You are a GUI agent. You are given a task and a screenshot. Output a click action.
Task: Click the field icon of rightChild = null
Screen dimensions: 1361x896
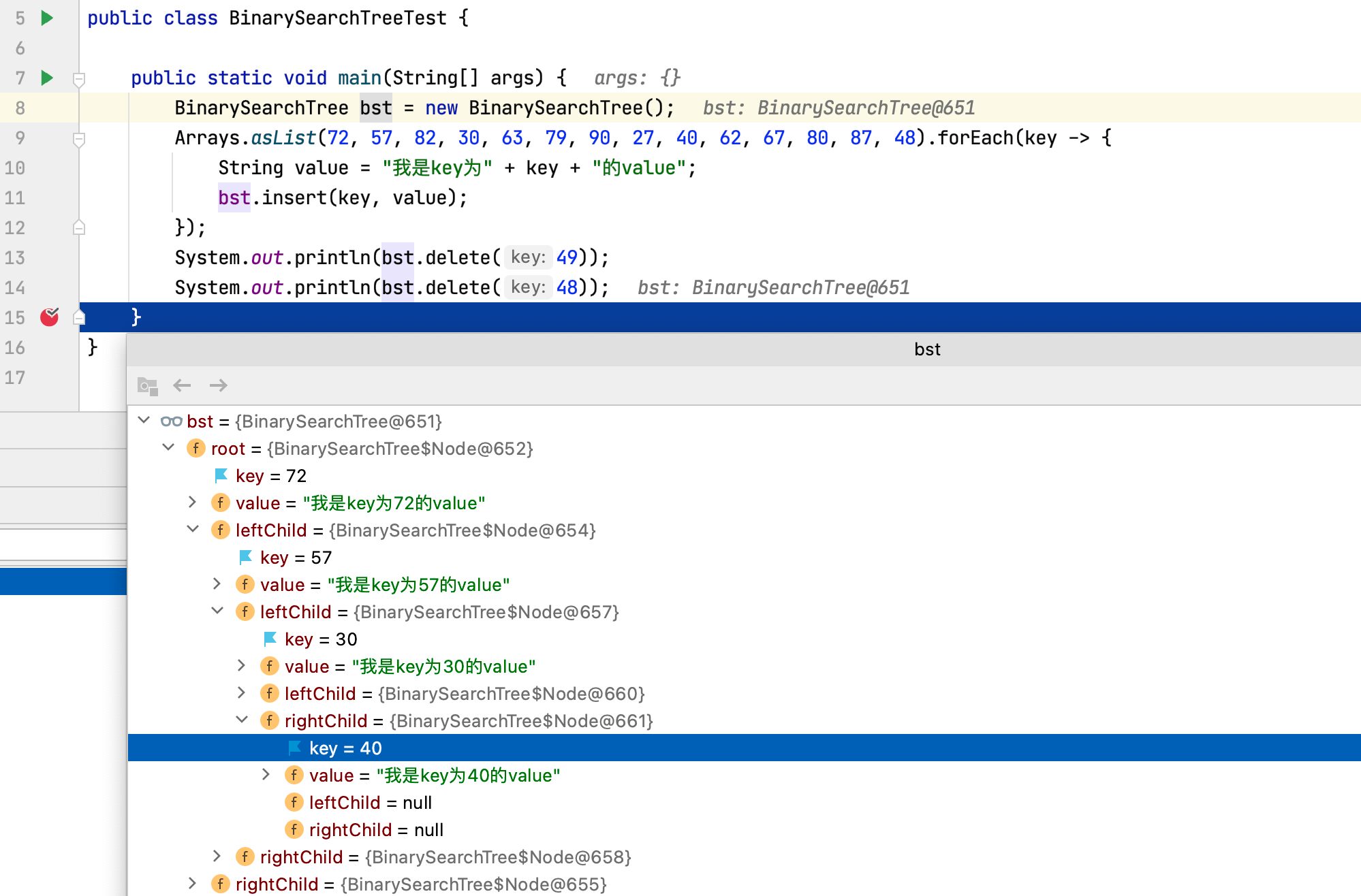[x=294, y=829]
